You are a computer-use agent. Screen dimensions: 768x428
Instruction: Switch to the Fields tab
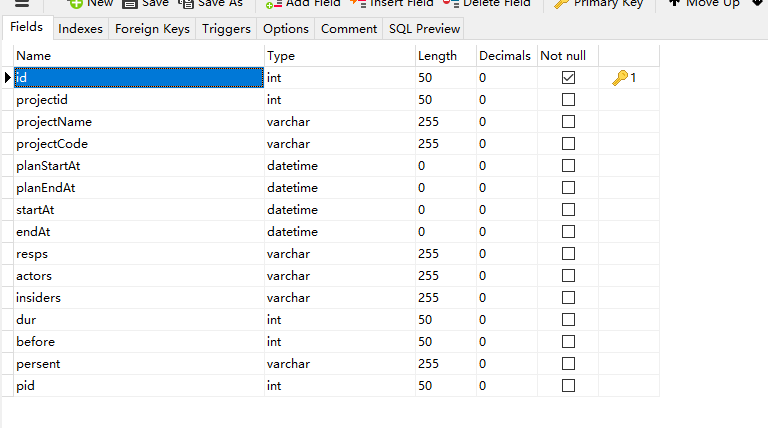point(26,27)
